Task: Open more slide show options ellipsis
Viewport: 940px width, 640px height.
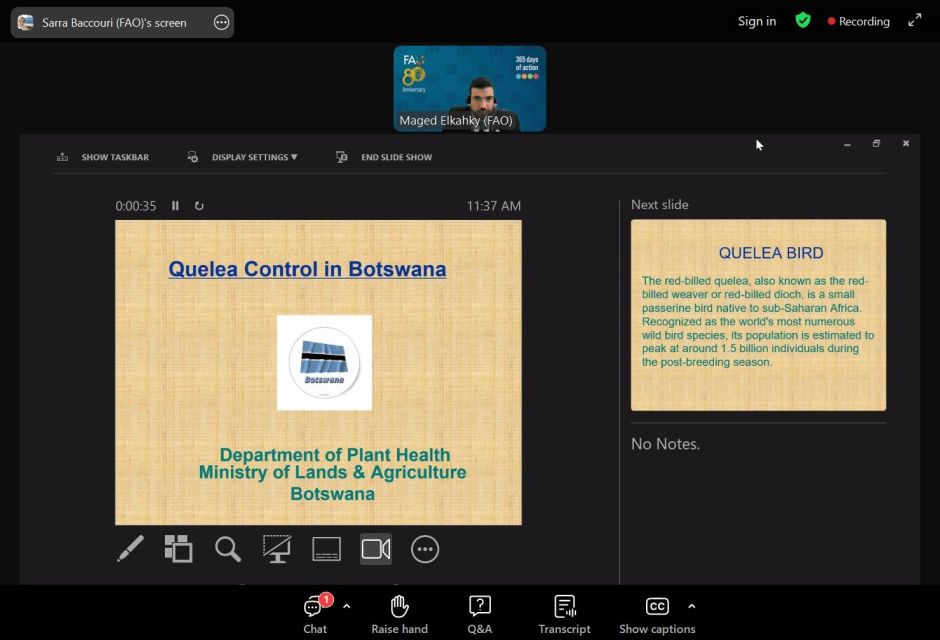Action: coord(425,549)
